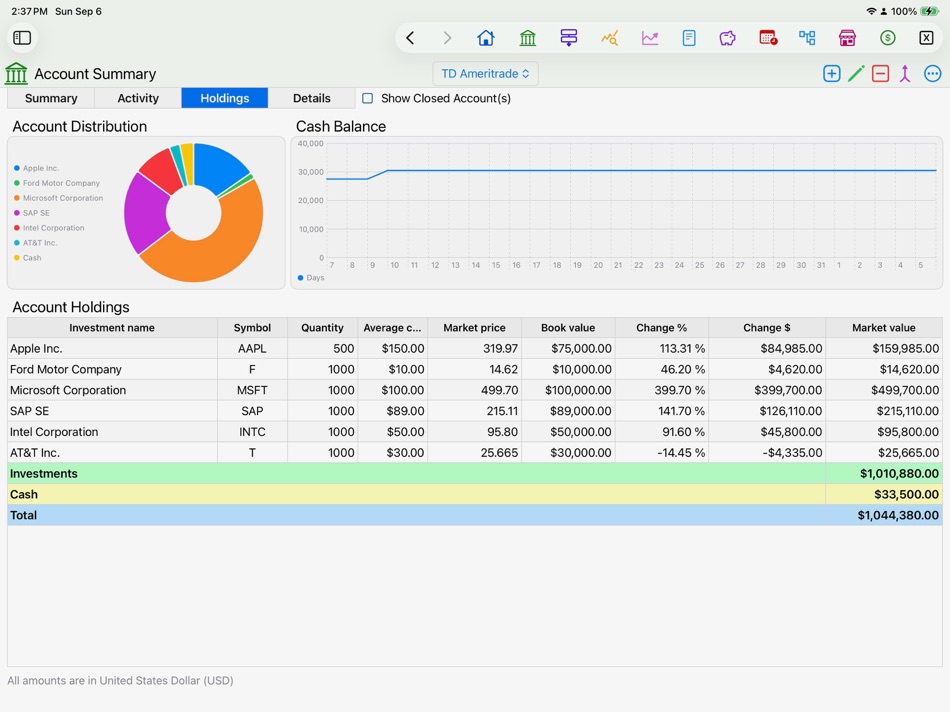Go forward with the right chevron

[447, 38]
